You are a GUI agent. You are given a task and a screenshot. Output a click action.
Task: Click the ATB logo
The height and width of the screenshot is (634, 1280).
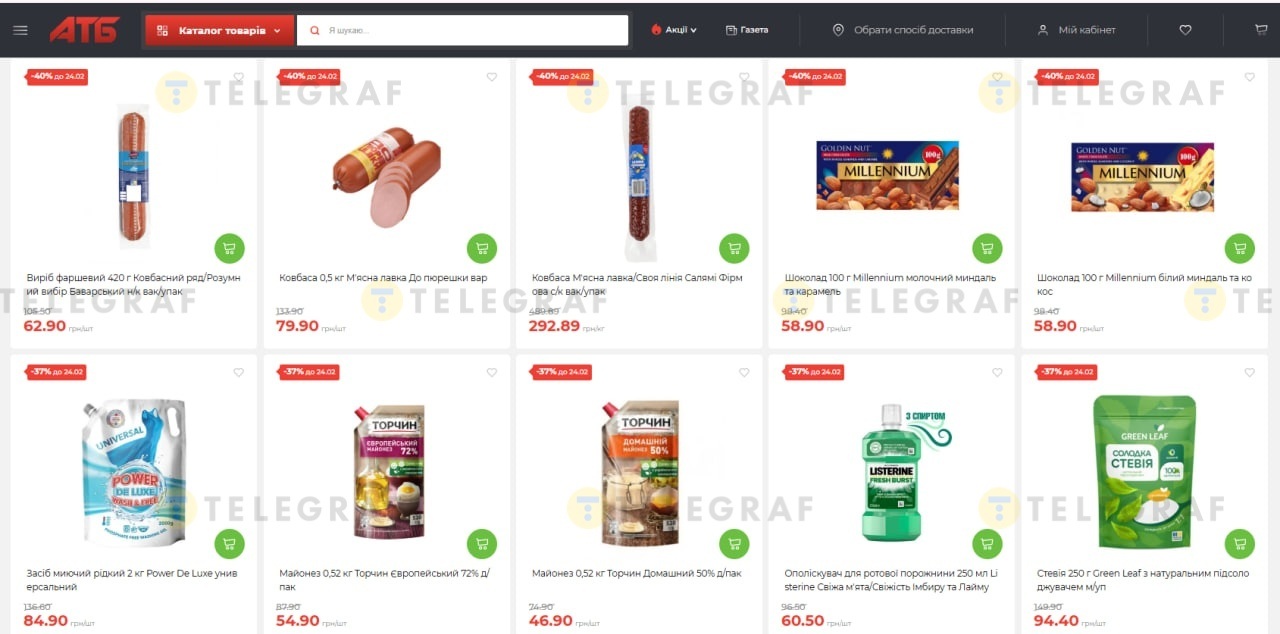coord(85,30)
